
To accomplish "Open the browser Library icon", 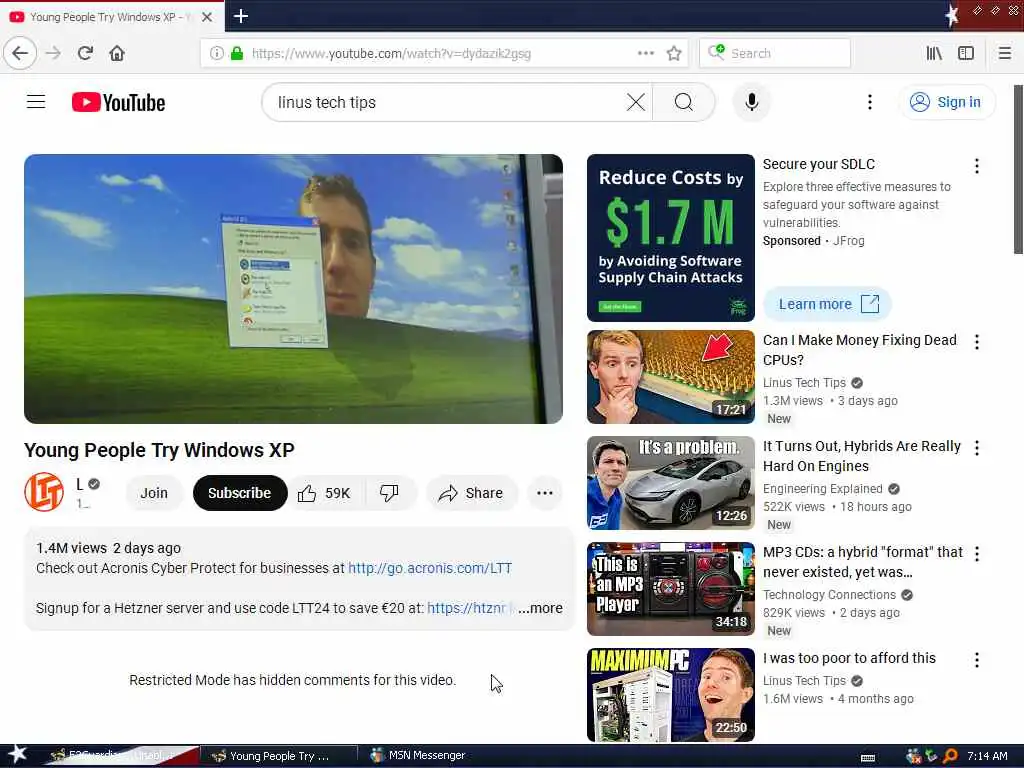I will coord(934,53).
